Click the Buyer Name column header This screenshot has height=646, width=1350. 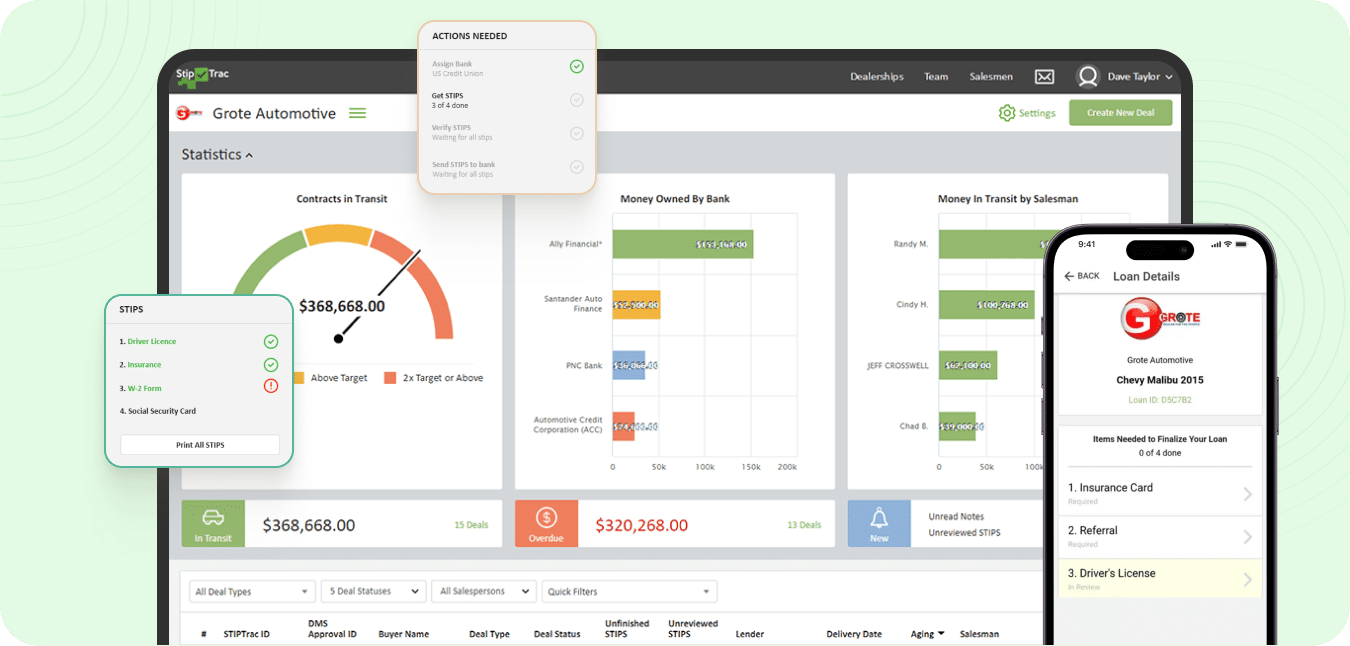(403, 634)
